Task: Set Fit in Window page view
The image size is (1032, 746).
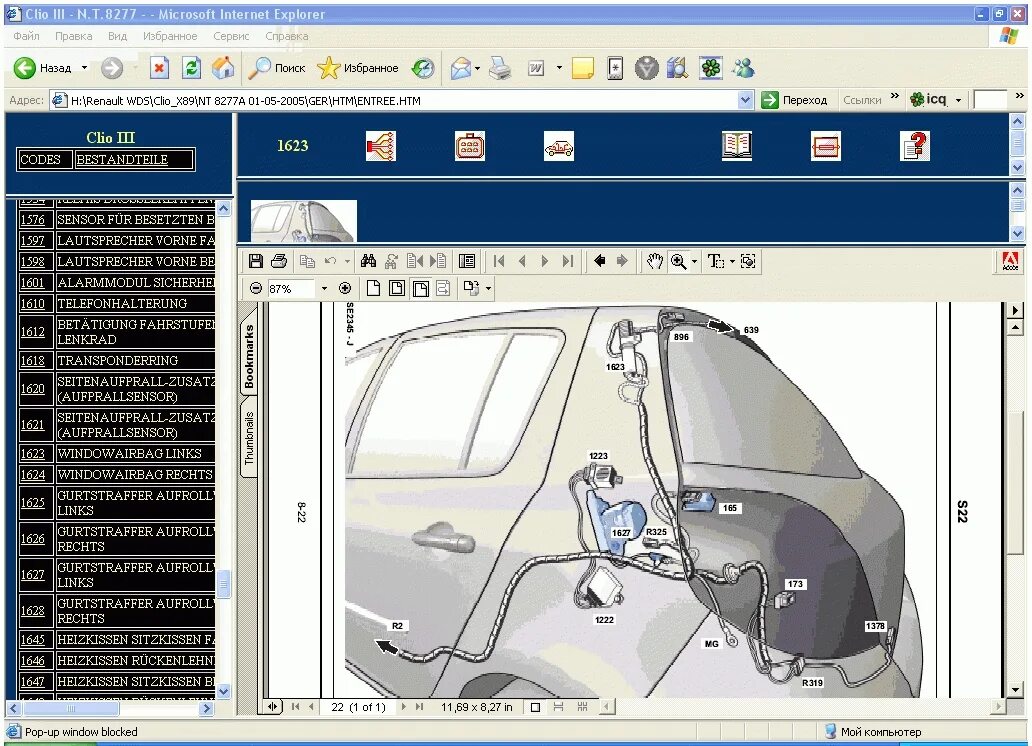Action: point(397,288)
